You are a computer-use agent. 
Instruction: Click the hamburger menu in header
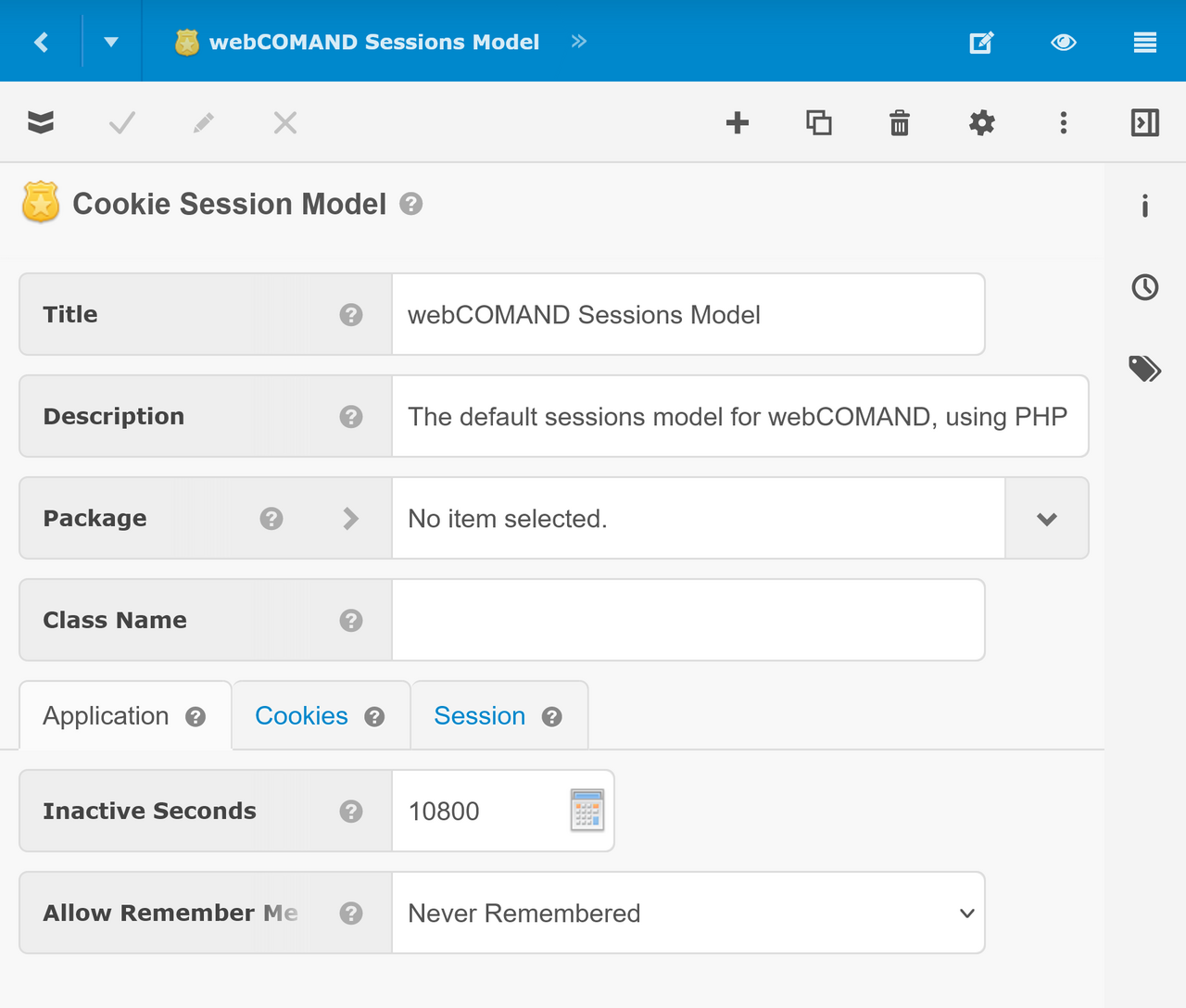[x=1145, y=42]
